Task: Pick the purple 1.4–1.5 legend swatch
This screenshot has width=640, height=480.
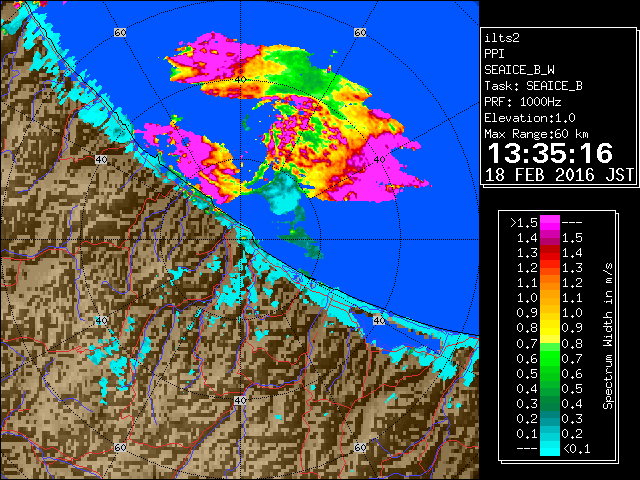Action: 550,238
